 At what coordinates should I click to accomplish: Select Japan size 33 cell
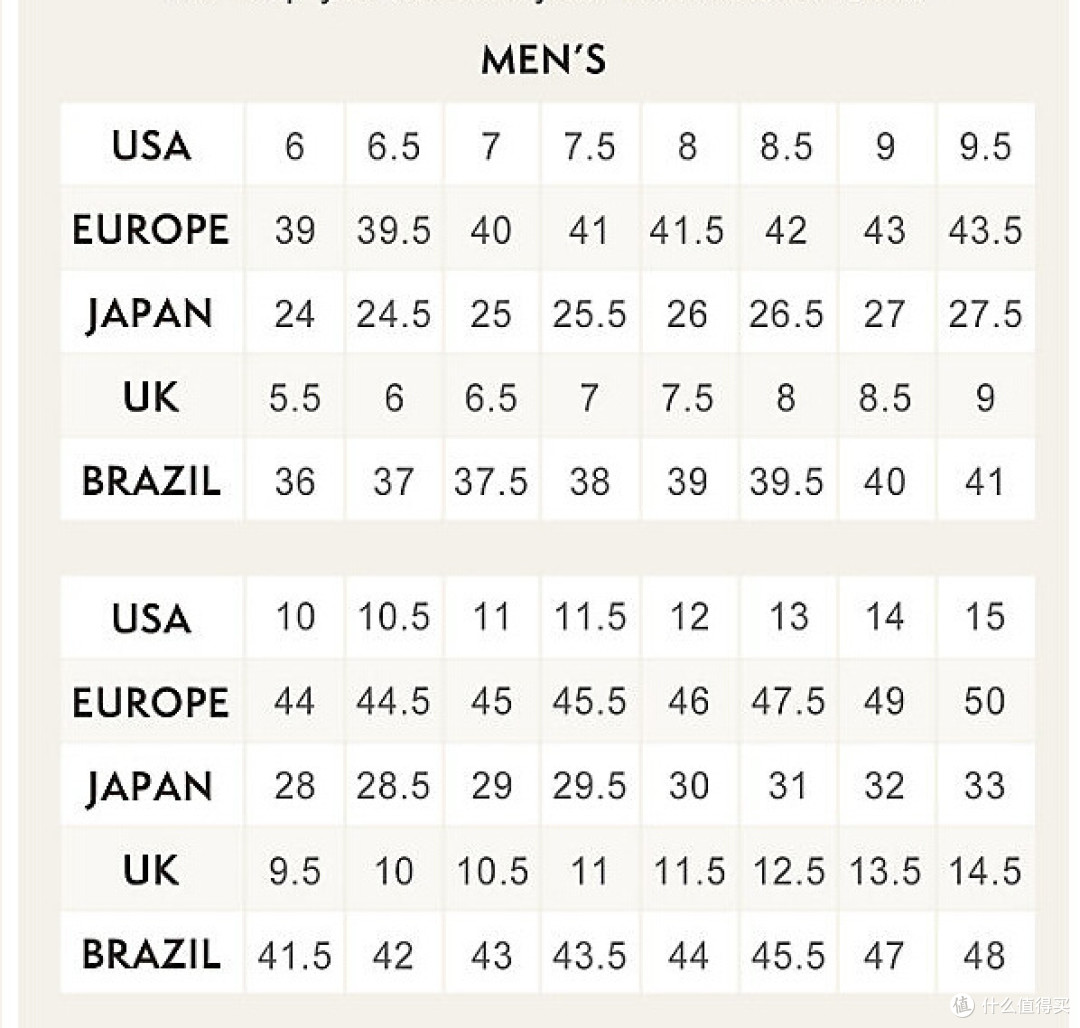(985, 785)
